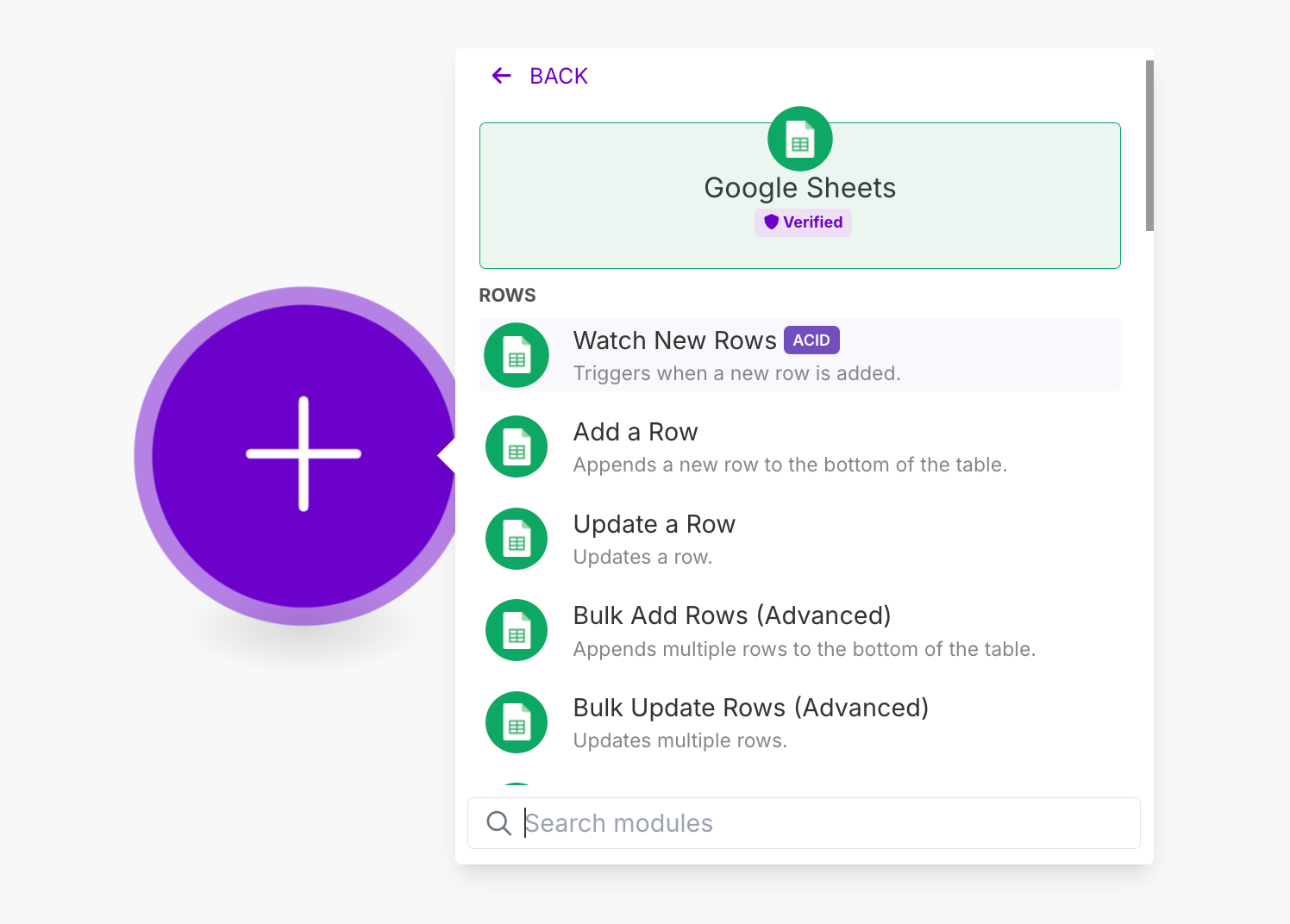Focus the Search modules field
Image resolution: width=1290 pixels, height=924 pixels.
pos(804,823)
